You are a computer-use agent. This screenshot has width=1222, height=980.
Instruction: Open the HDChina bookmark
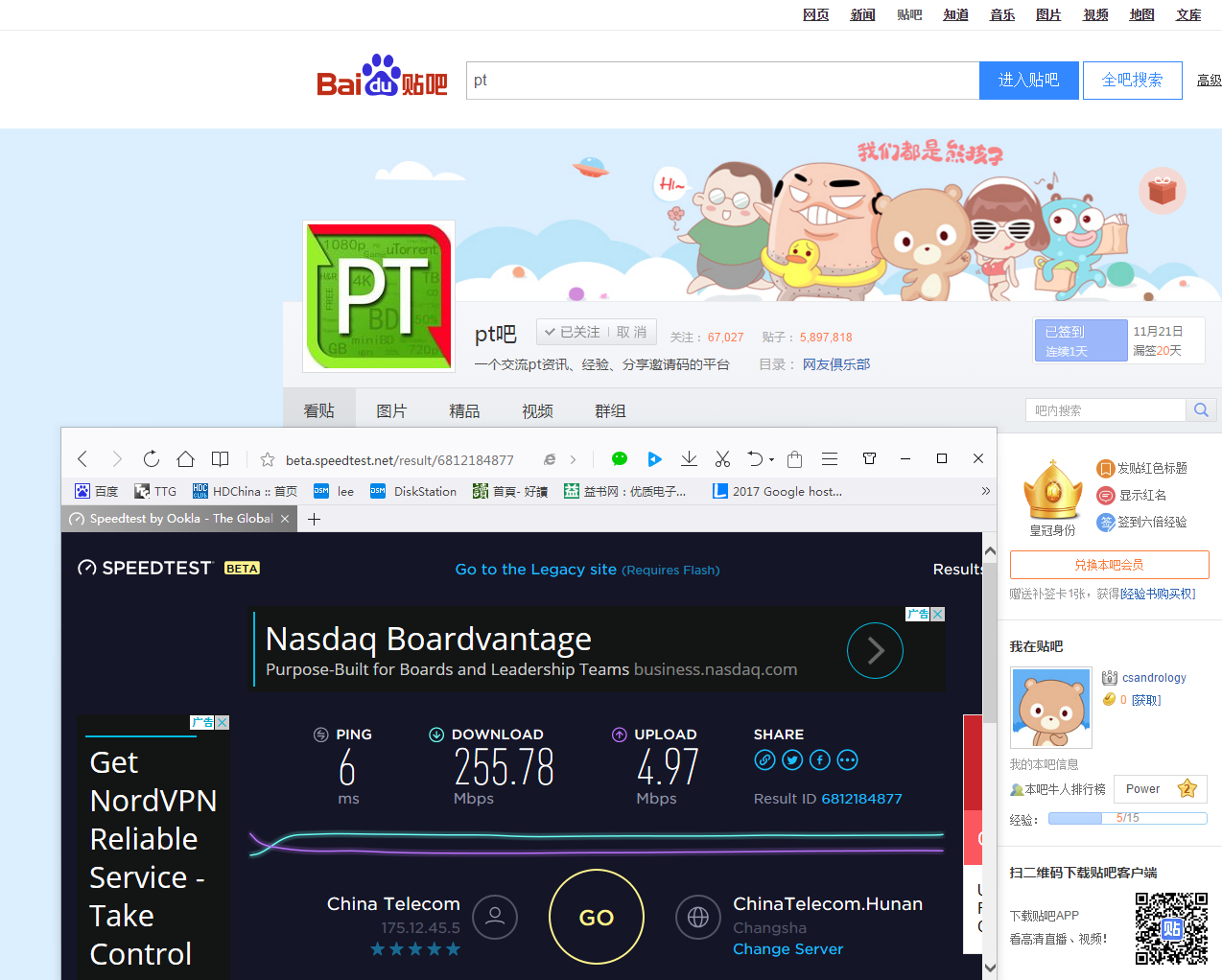tap(245, 491)
